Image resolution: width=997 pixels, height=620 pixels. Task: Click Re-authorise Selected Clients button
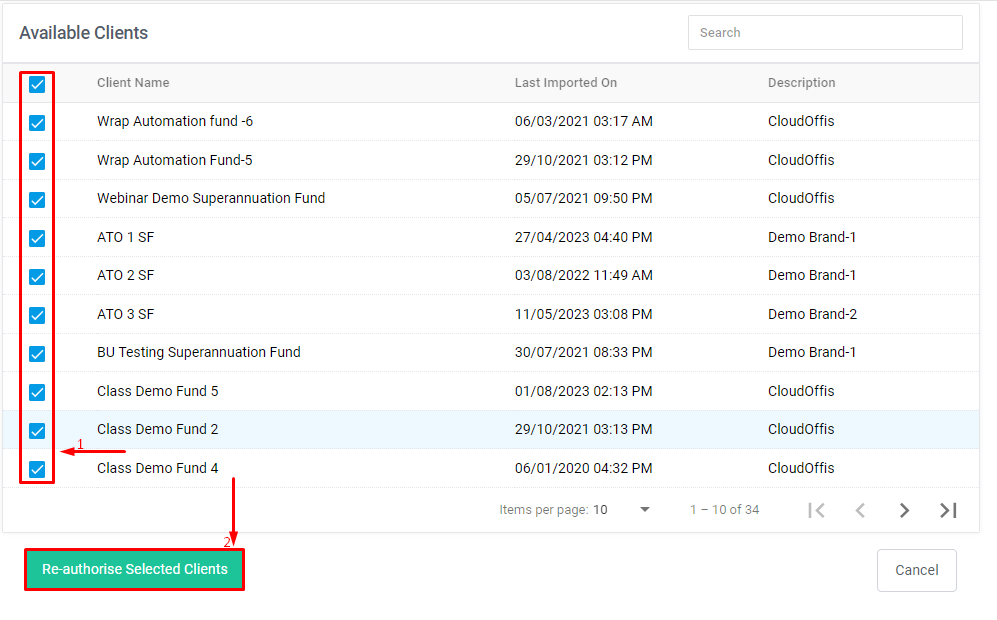134,569
